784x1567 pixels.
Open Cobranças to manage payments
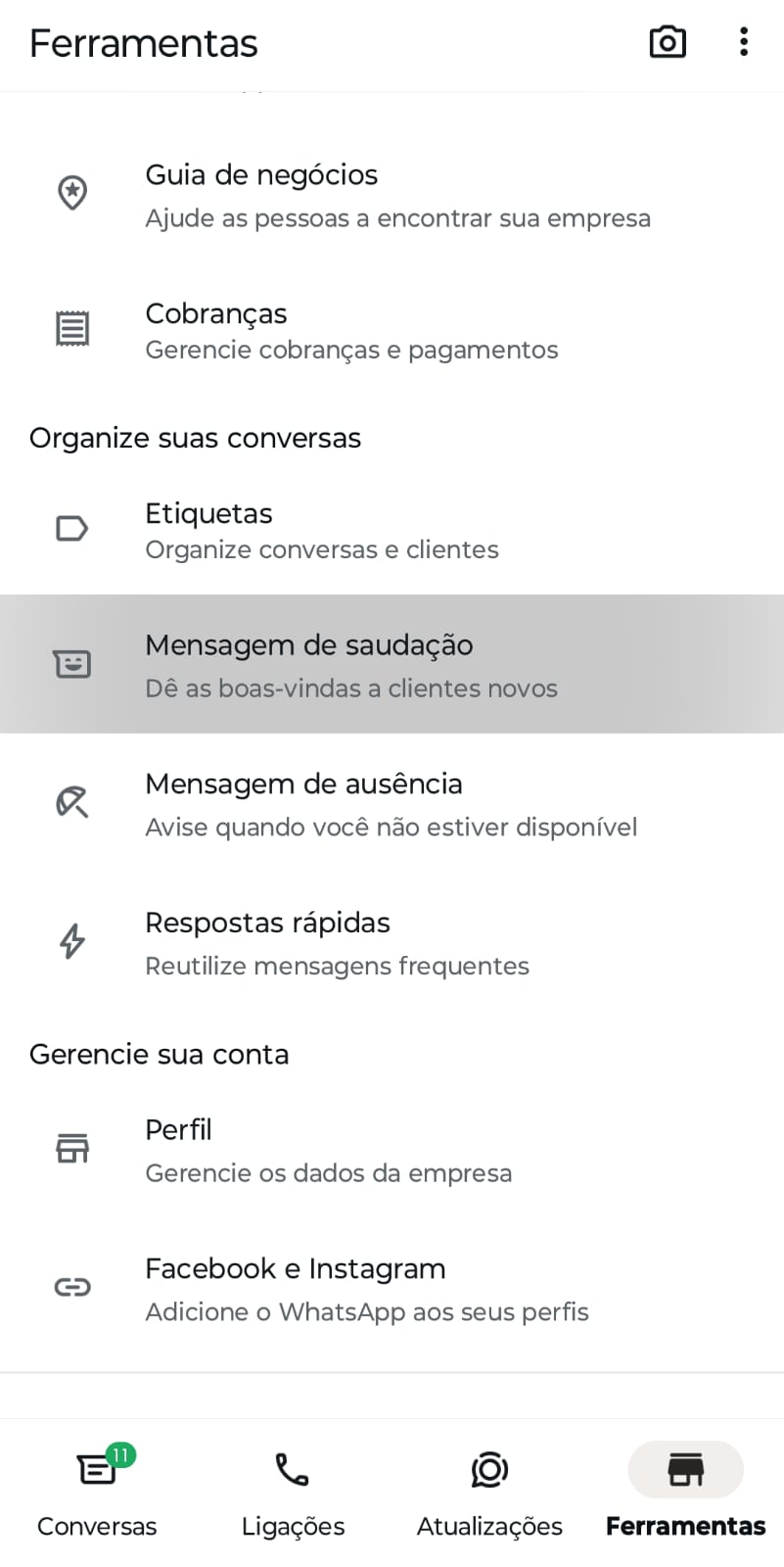pyautogui.click(x=351, y=331)
